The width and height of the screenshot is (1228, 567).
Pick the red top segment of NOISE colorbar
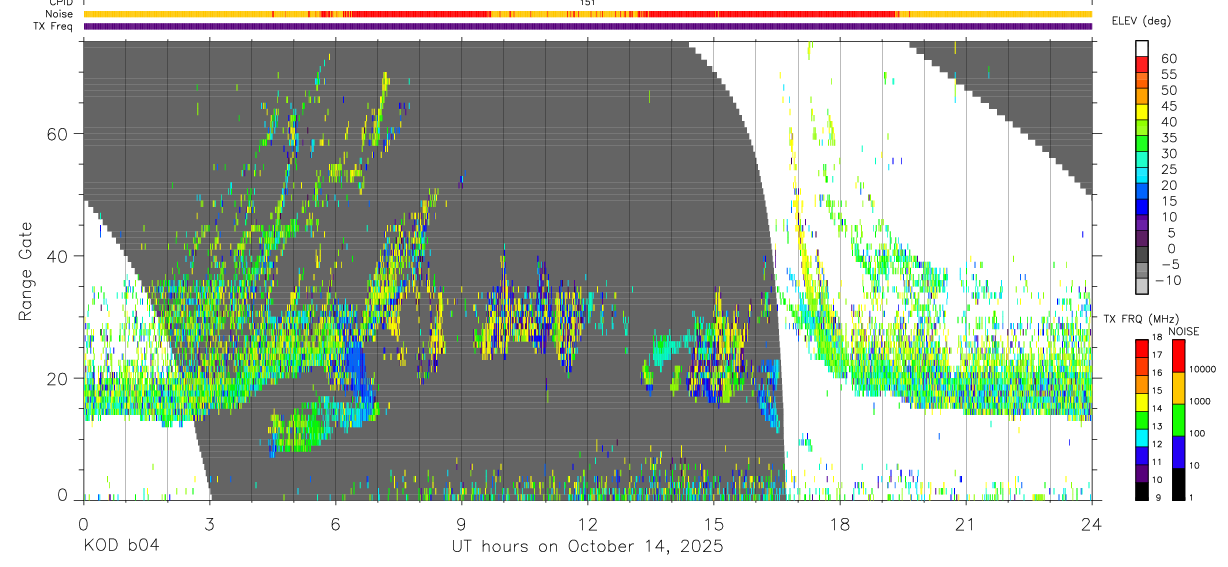(x=1178, y=355)
